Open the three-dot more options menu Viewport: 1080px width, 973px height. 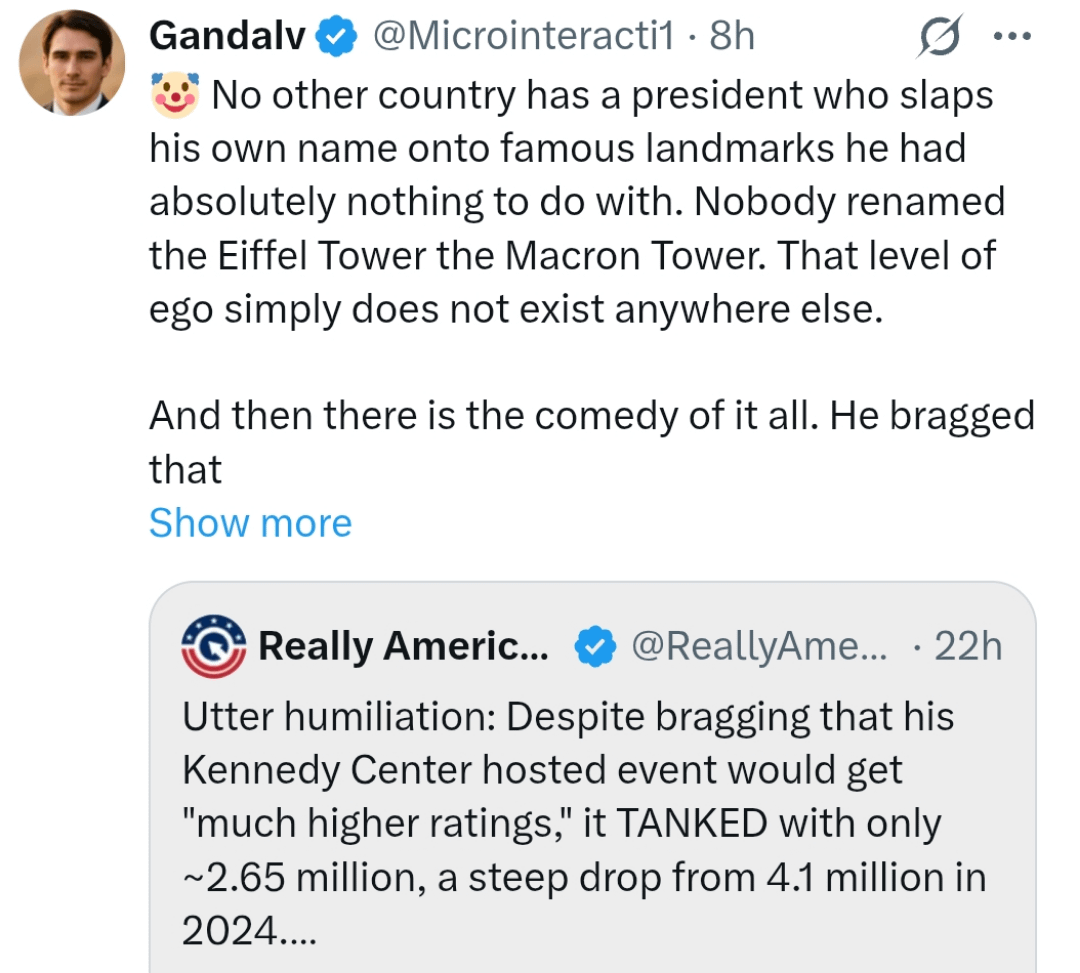[x=1011, y=37]
